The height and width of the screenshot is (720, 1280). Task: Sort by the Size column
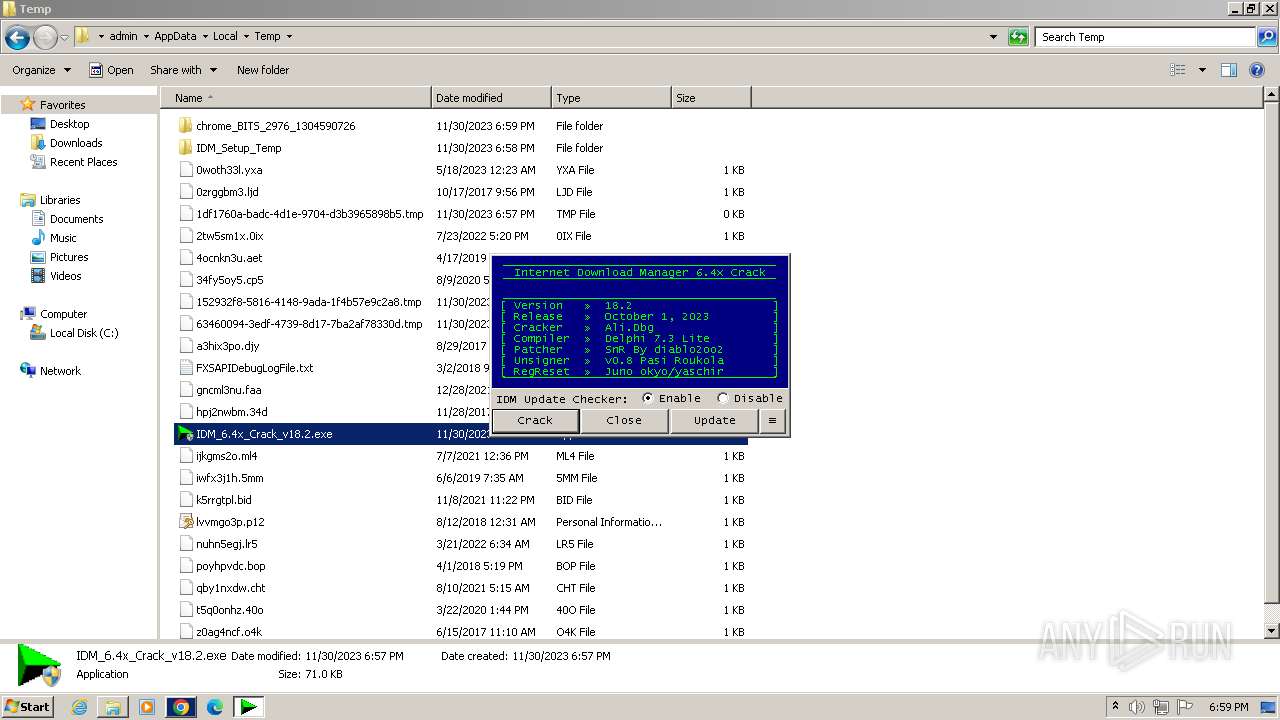(711, 98)
